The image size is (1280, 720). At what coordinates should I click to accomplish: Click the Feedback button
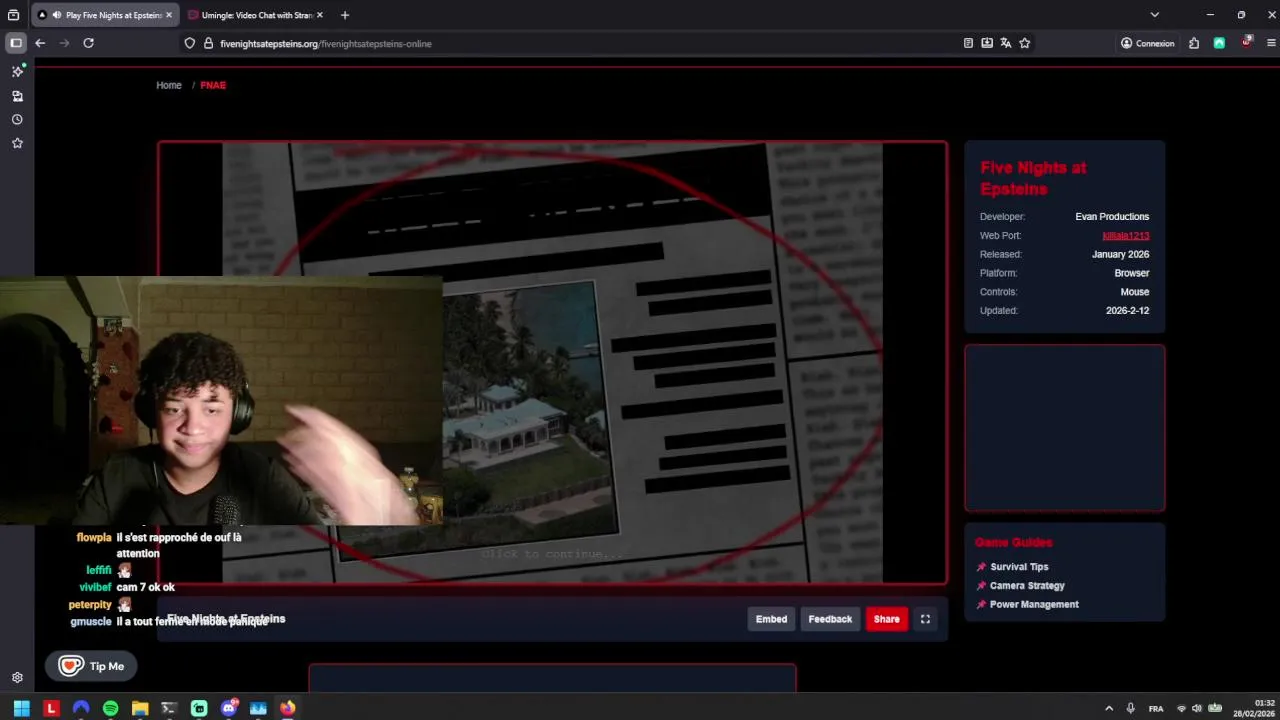pos(830,619)
